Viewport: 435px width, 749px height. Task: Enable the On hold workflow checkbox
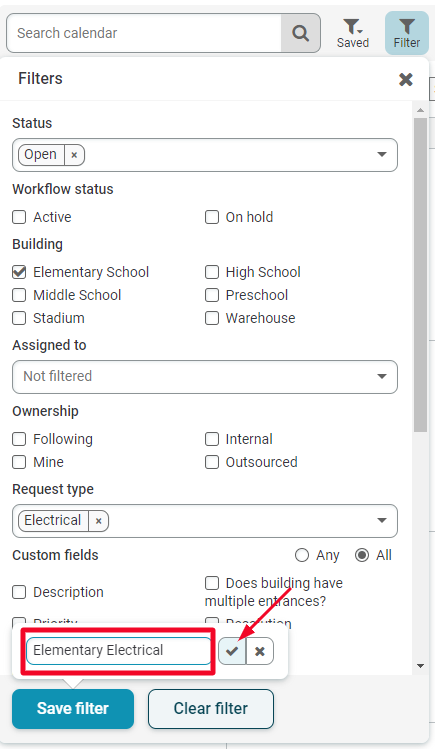coord(212,217)
